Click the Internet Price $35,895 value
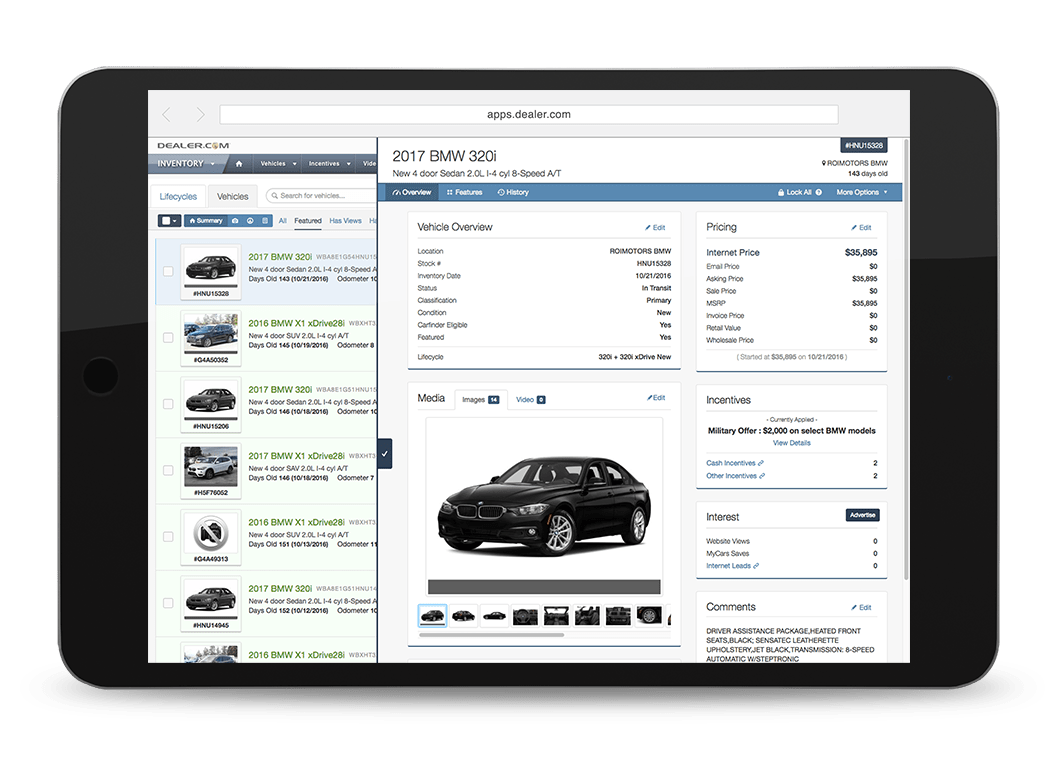Screen dimensions: 1063x772 pyautogui.click(x=861, y=253)
